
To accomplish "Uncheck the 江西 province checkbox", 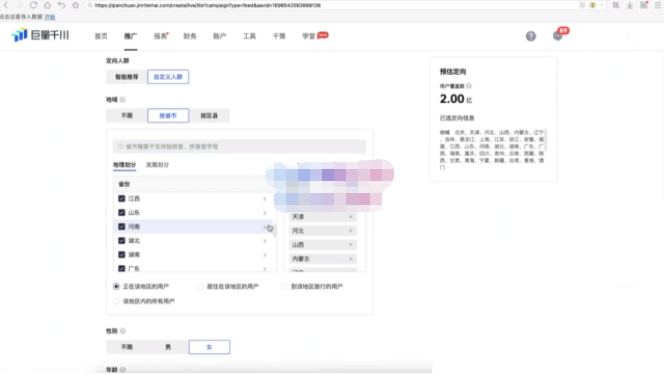I will (122, 199).
